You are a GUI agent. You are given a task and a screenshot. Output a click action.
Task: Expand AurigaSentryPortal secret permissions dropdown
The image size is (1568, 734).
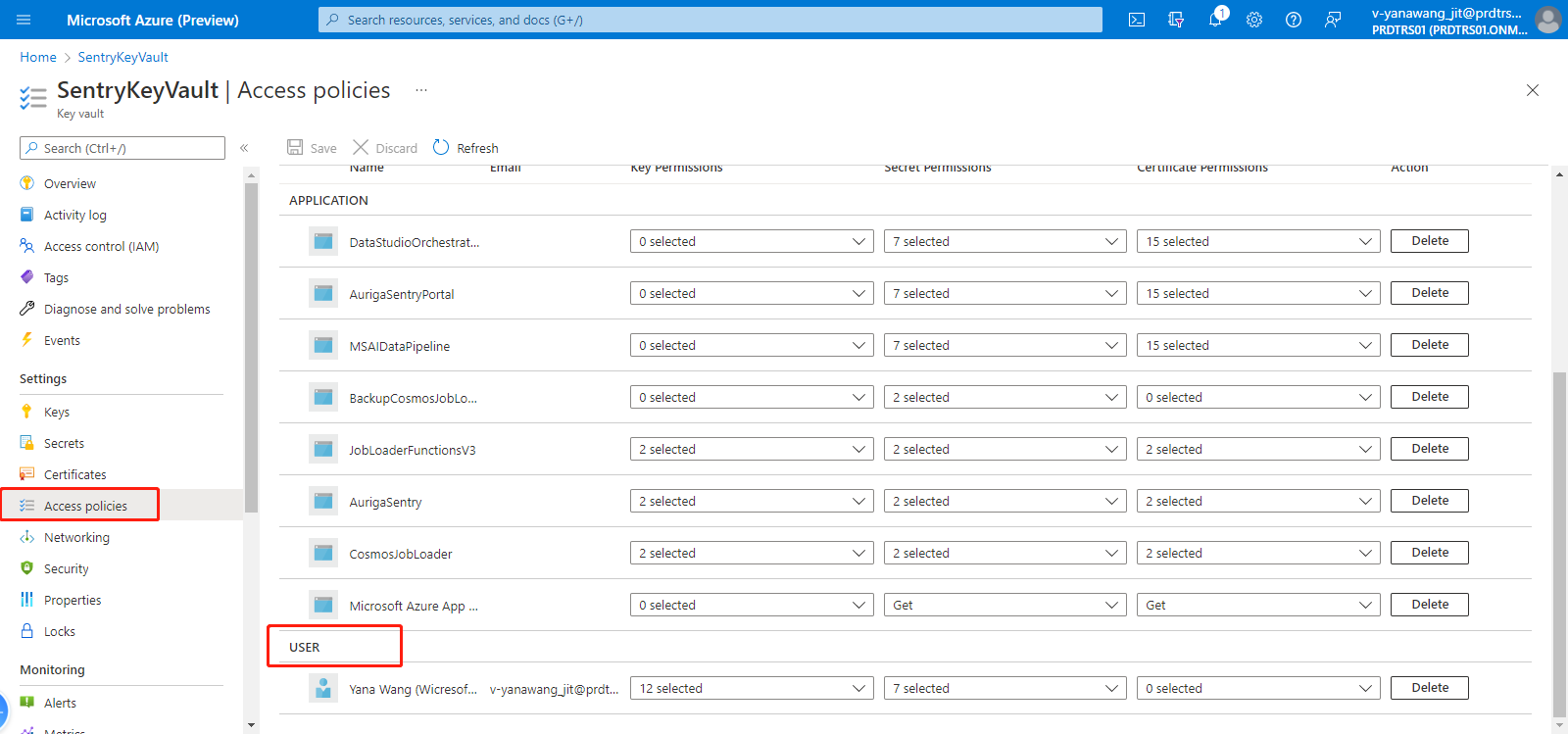click(x=1004, y=293)
